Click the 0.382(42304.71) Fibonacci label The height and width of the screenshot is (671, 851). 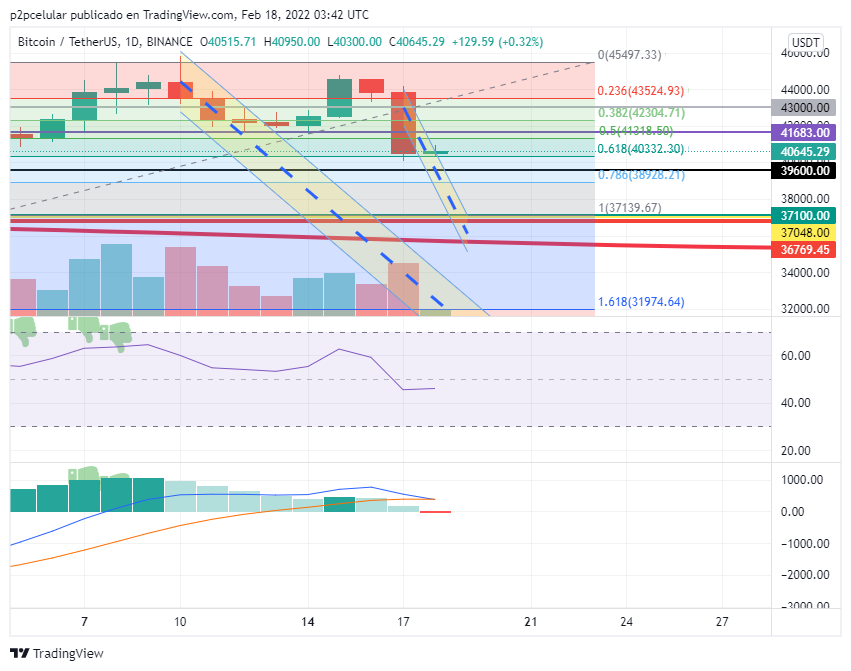[x=641, y=113]
